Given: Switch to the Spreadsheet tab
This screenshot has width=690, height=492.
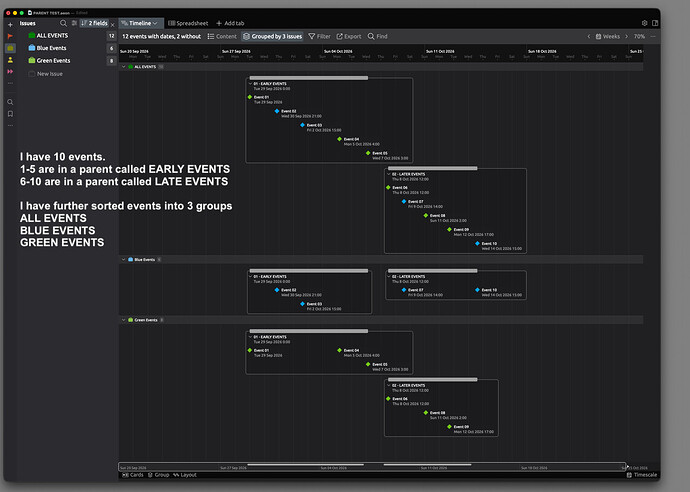Looking at the screenshot, I should (188, 23).
